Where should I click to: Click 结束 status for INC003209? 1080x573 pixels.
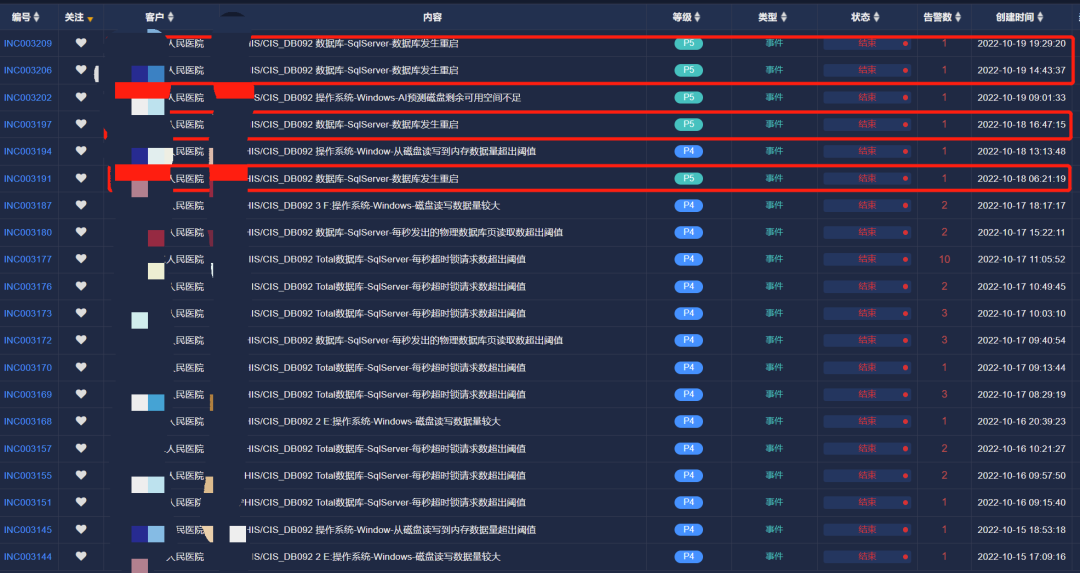(x=867, y=43)
